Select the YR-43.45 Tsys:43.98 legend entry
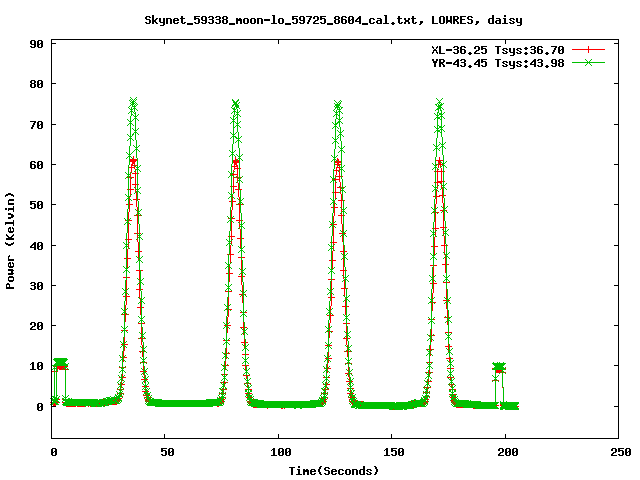 [x=498, y=63]
